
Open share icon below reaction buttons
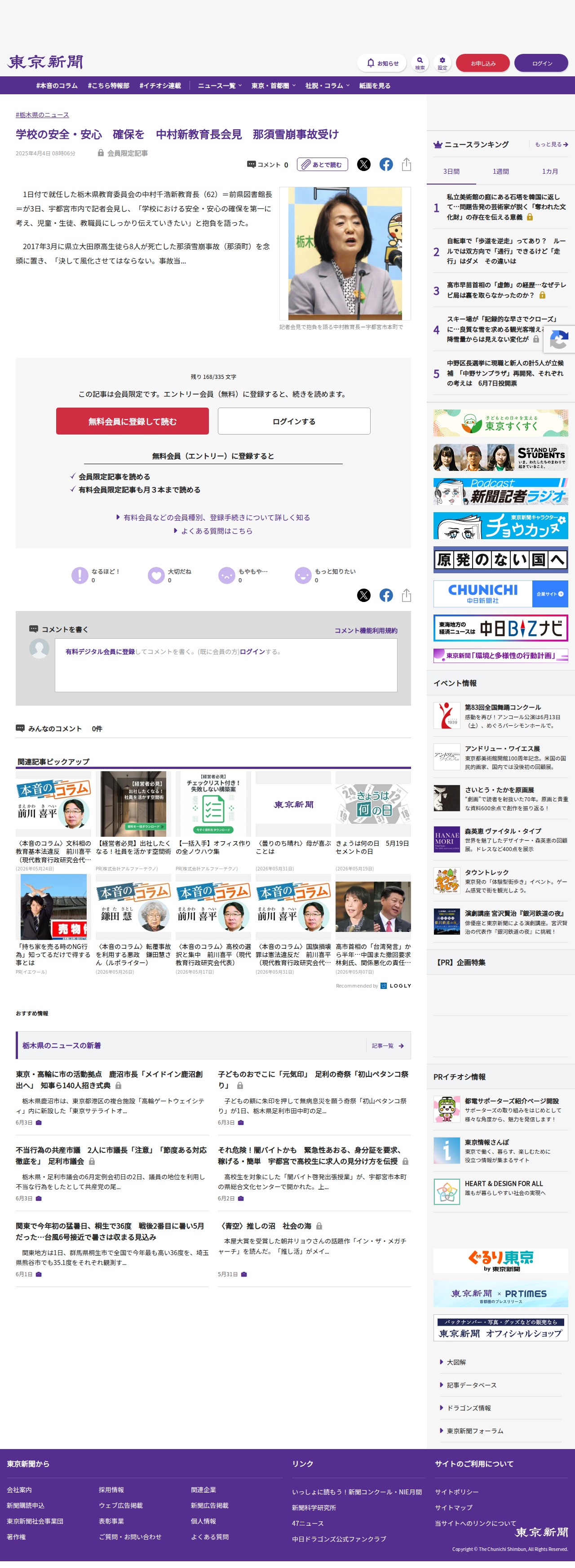(406, 595)
